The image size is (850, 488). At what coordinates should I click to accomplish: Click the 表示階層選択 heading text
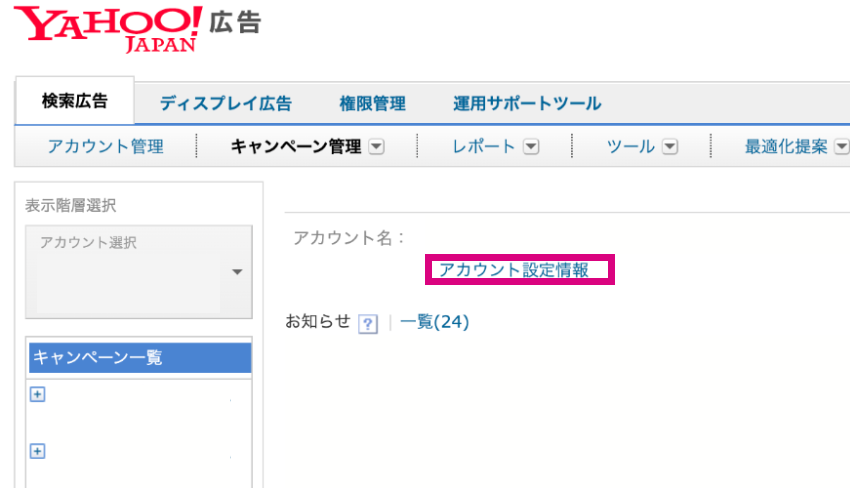coord(70,206)
